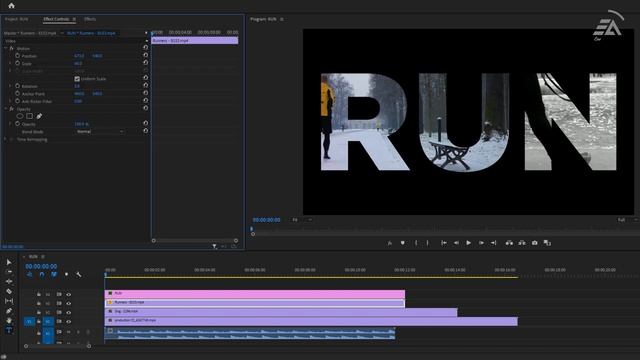Select the Hand tool

click(x=9, y=320)
